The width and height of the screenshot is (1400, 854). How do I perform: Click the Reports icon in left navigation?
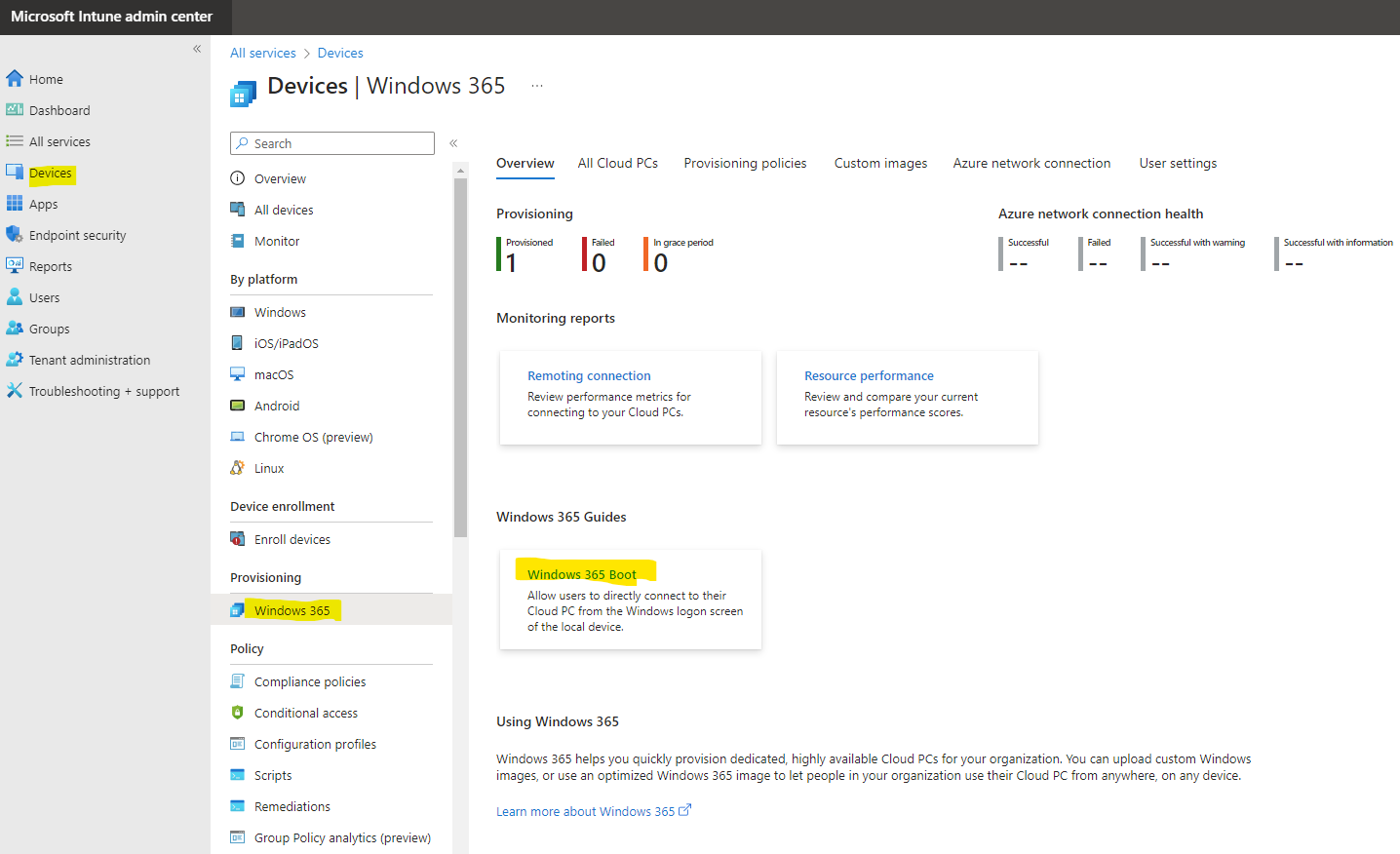click(x=15, y=266)
